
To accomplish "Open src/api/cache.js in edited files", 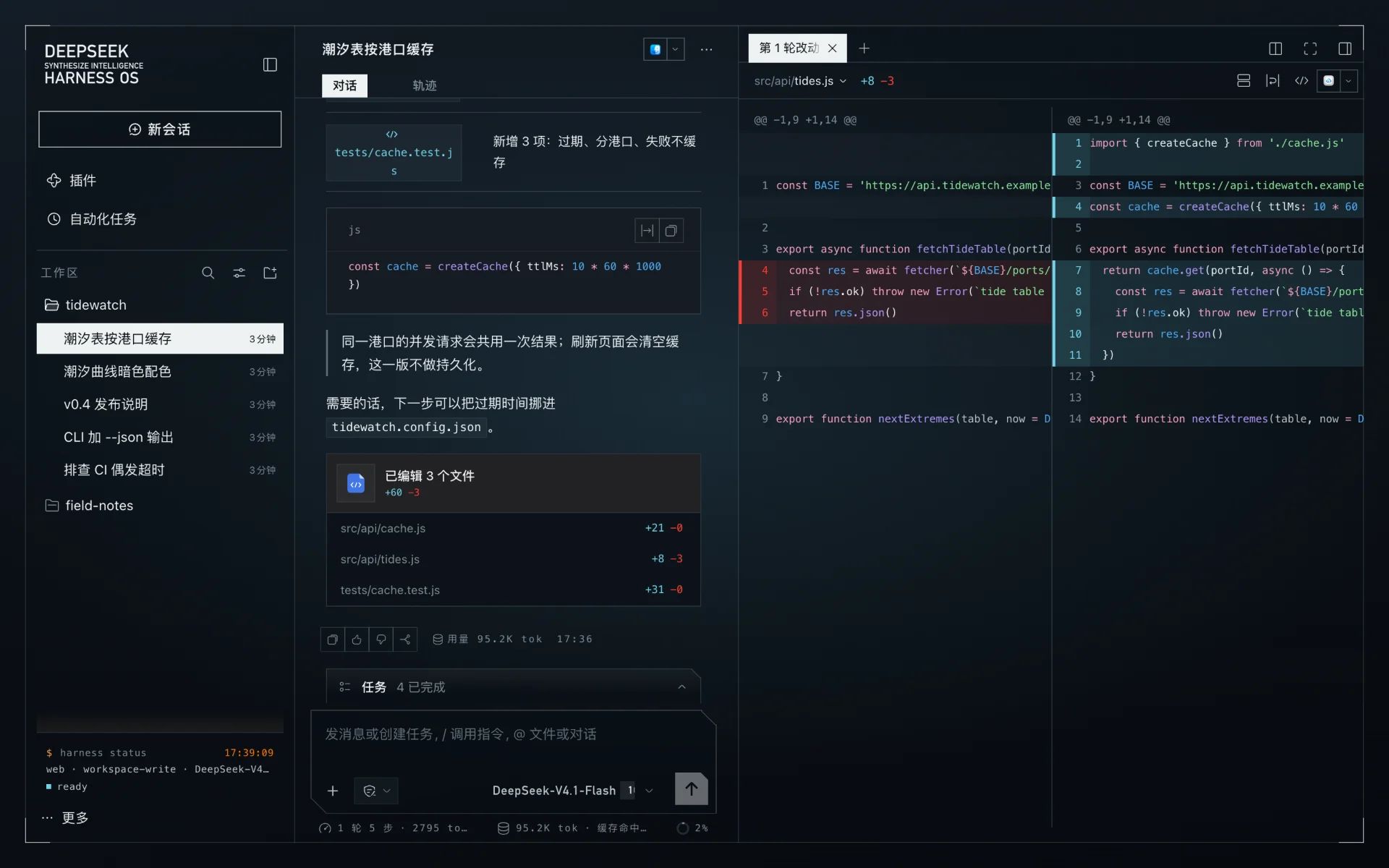I will pos(513,529).
